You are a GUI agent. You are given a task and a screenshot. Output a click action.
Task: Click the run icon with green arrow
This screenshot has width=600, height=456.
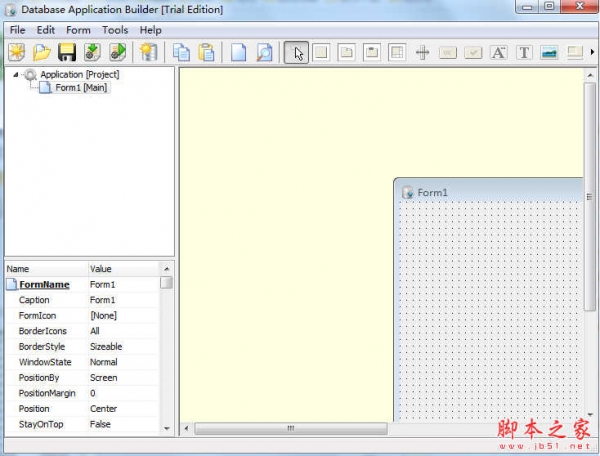tap(117, 52)
